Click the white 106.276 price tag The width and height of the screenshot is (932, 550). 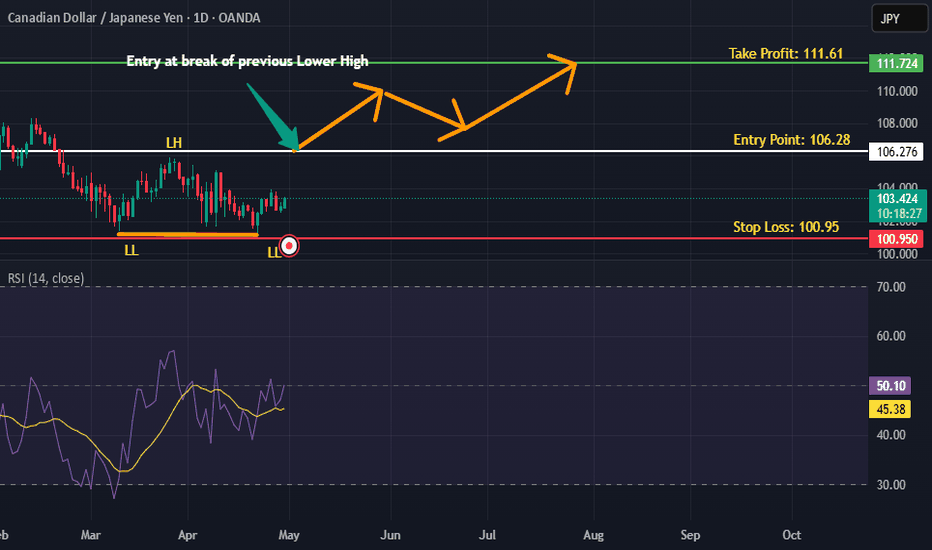(897, 152)
